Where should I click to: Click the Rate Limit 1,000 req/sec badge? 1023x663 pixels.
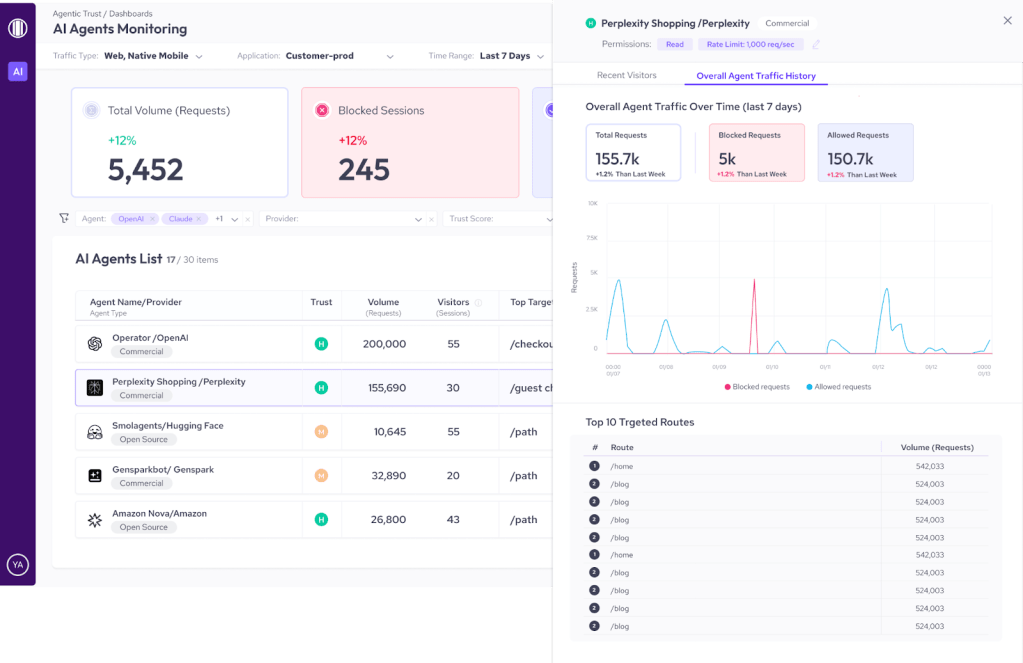(x=750, y=45)
